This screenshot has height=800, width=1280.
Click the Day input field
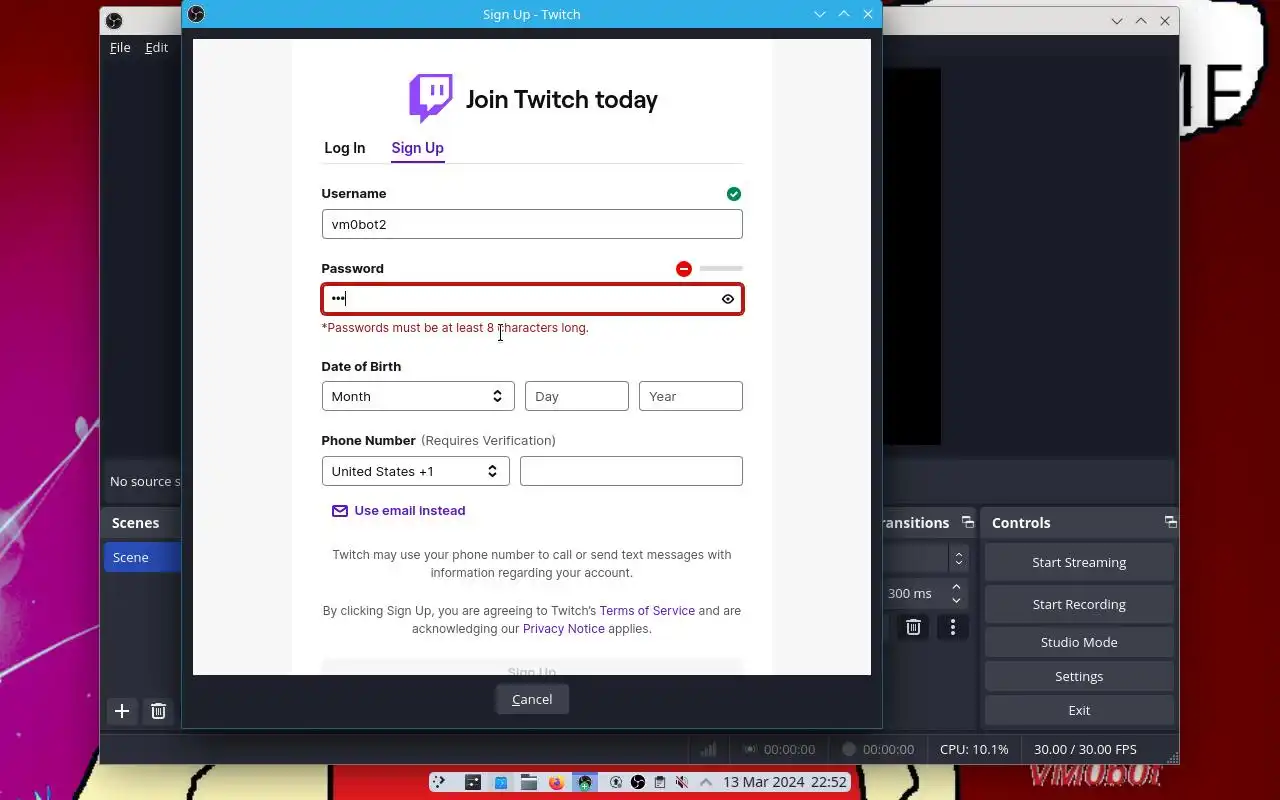point(577,396)
